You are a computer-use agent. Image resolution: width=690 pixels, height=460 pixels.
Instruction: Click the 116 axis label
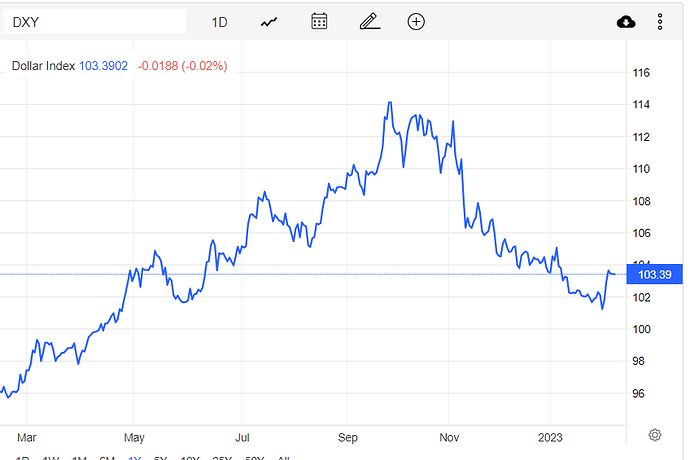pyautogui.click(x=641, y=73)
